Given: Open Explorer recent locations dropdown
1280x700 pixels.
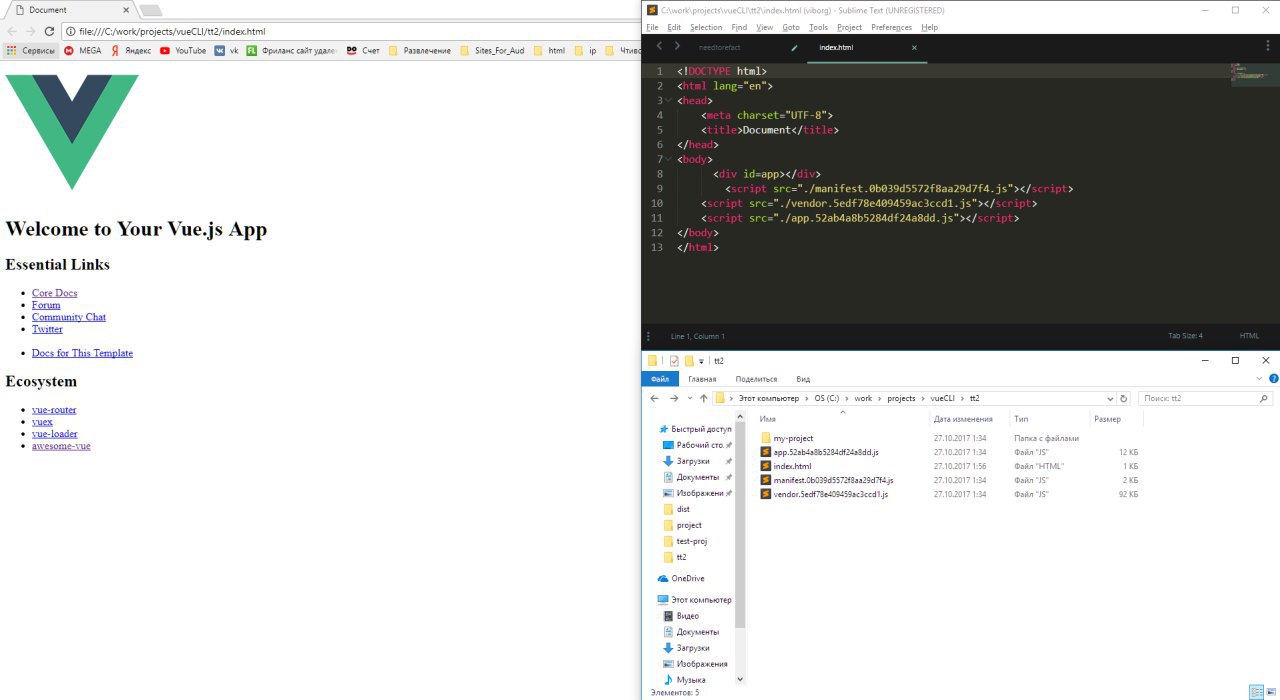Looking at the screenshot, I should click(x=689, y=398).
